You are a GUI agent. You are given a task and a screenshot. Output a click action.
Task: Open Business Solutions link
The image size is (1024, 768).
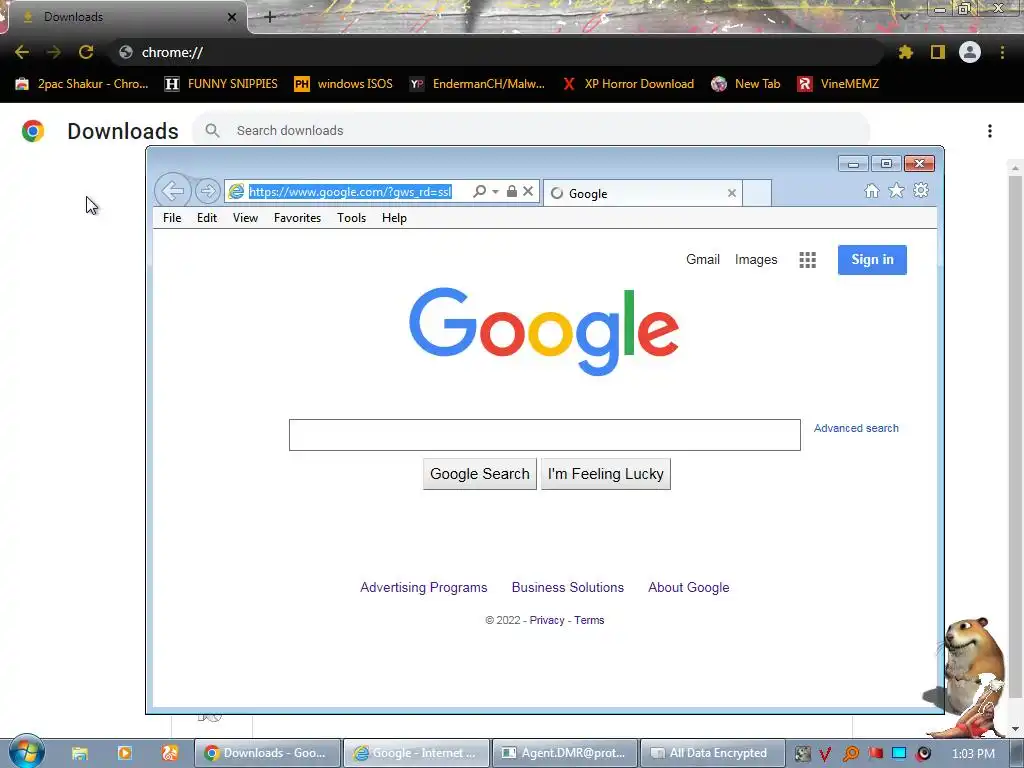(x=568, y=588)
